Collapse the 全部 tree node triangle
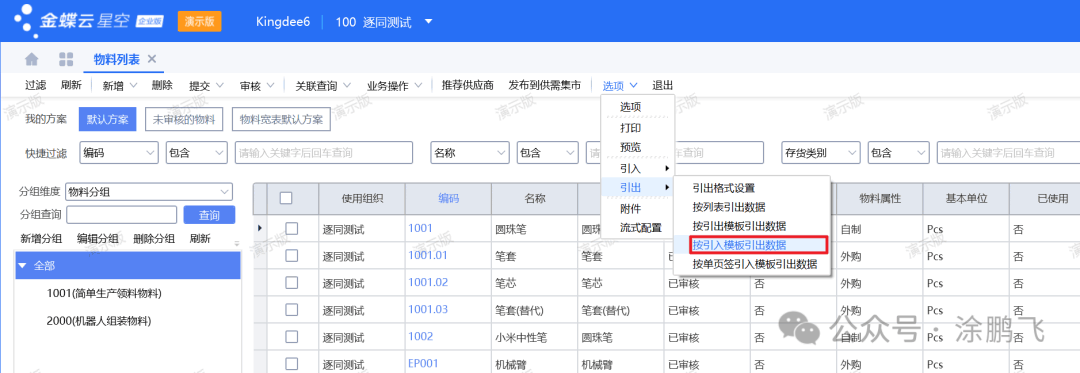1080x373 pixels. [23, 266]
